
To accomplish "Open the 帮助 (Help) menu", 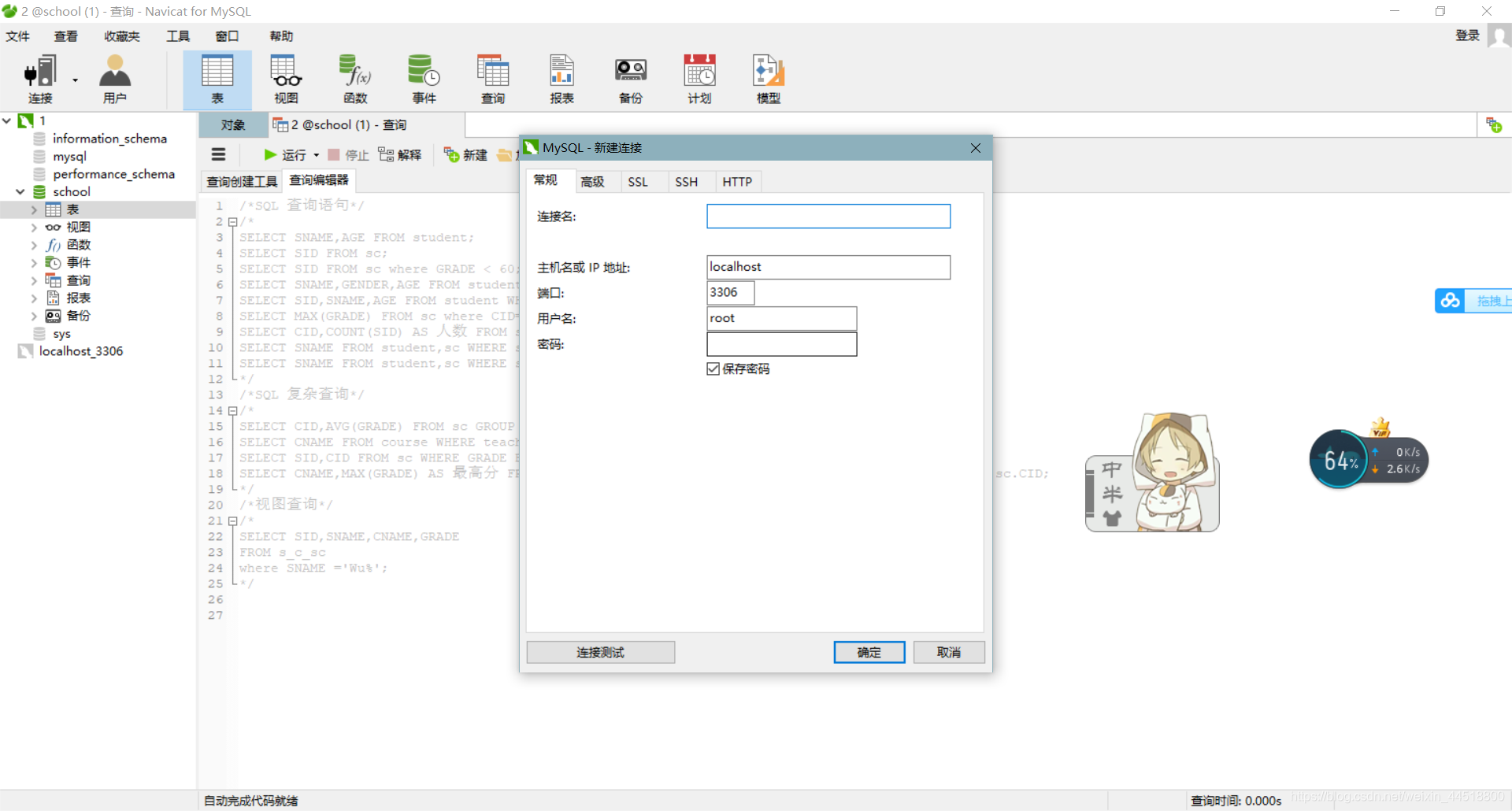I will click(x=281, y=36).
